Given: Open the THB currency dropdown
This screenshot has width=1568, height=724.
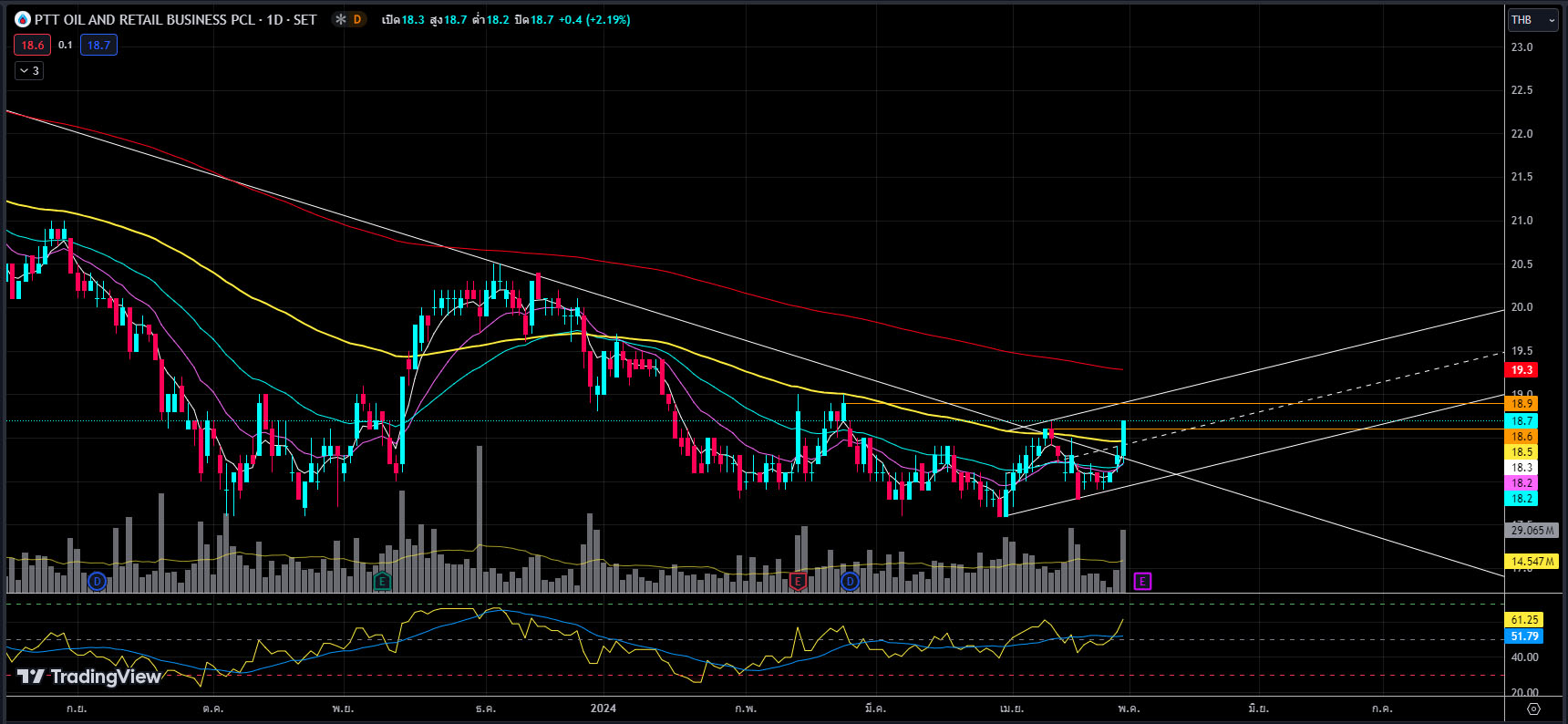Looking at the screenshot, I should 1532,19.
